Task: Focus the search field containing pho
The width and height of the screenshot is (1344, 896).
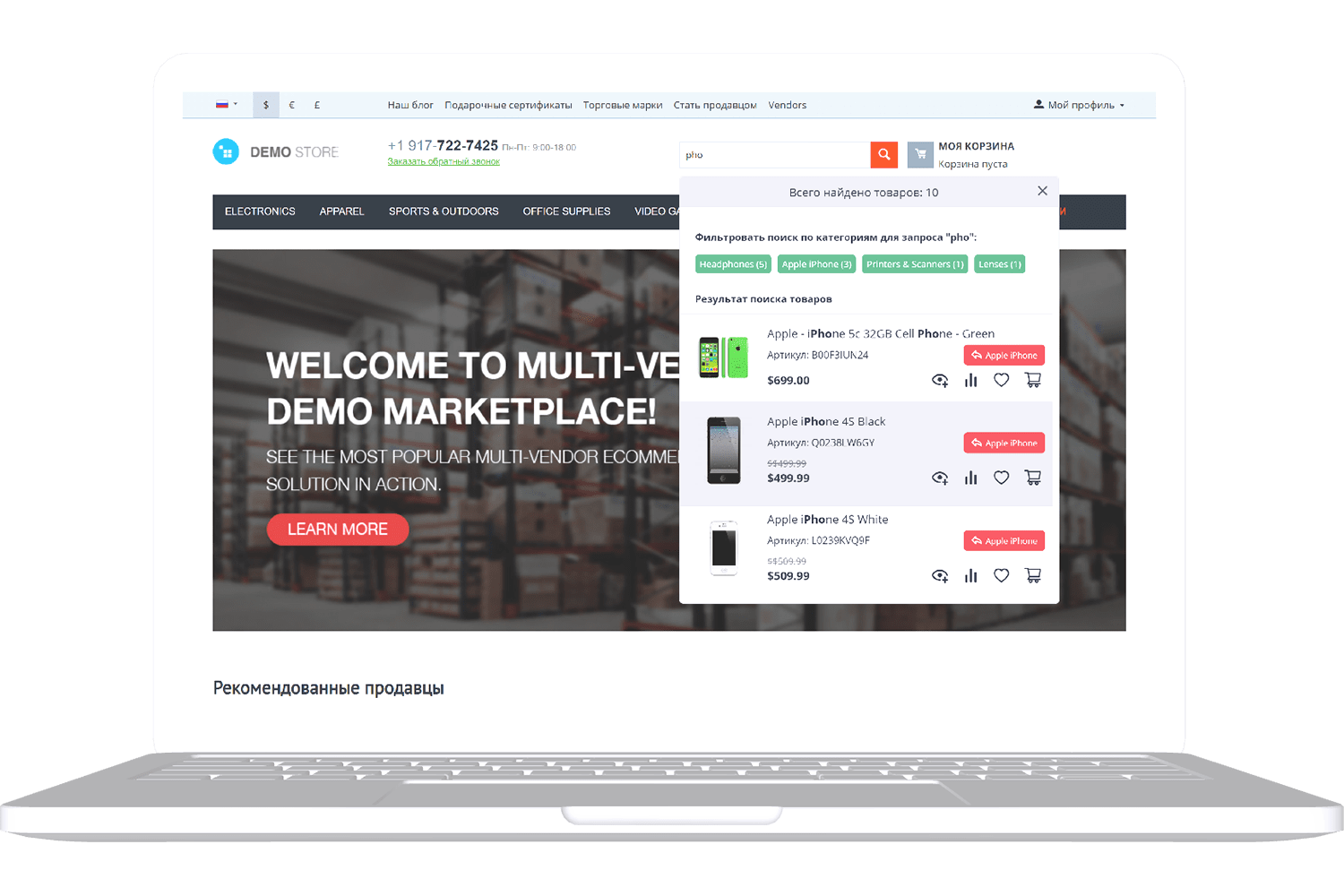Action: [775, 154]
